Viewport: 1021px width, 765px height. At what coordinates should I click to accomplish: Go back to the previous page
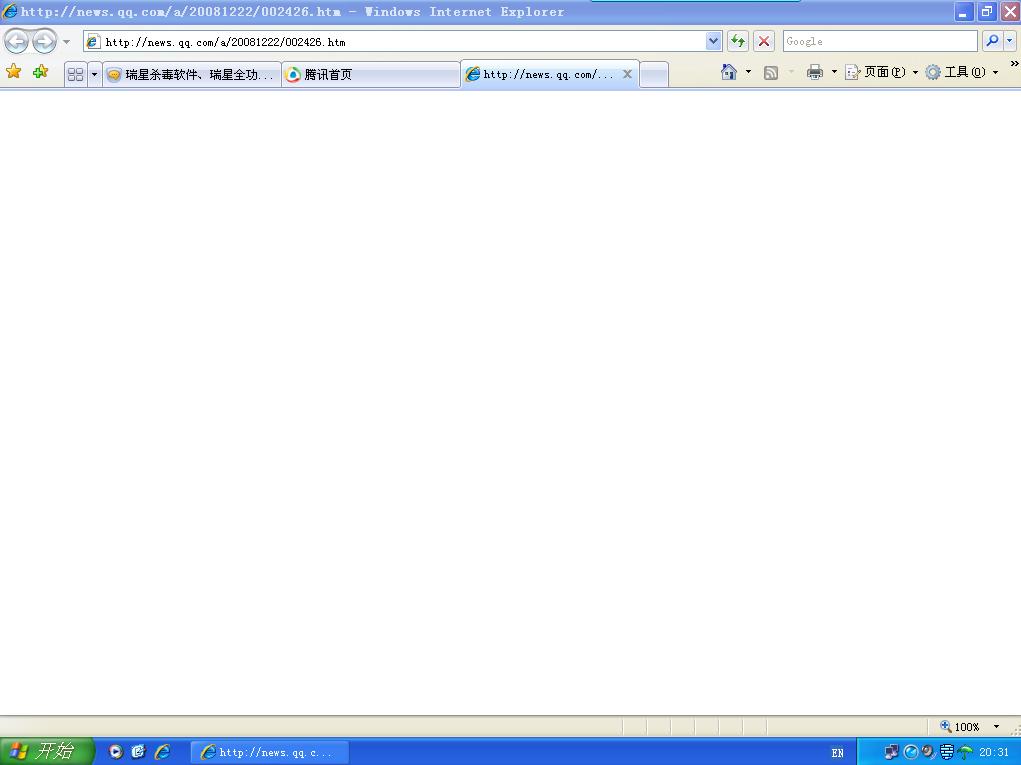16,42
